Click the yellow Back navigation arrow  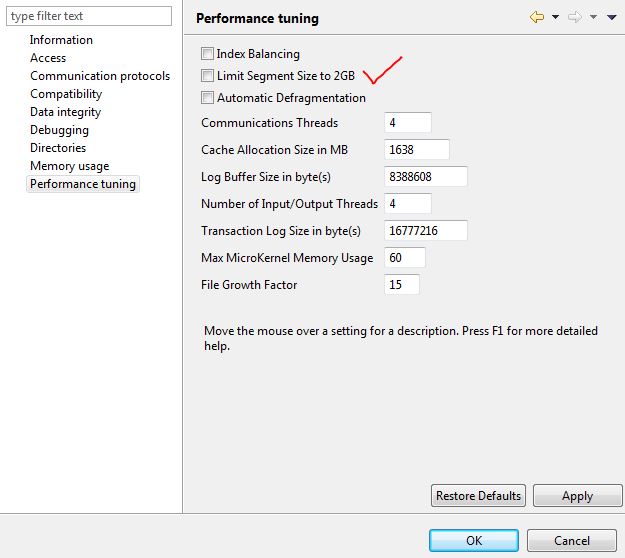537,17
